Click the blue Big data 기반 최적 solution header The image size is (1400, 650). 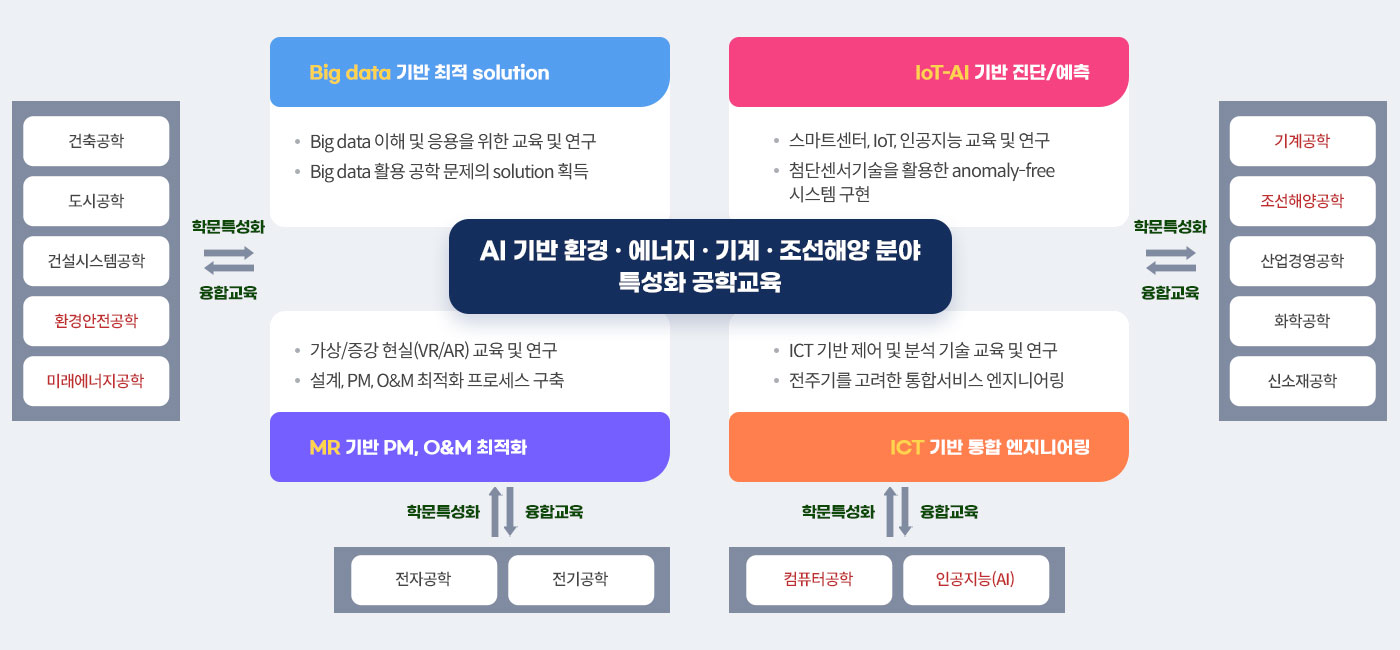tap(469, 72)
